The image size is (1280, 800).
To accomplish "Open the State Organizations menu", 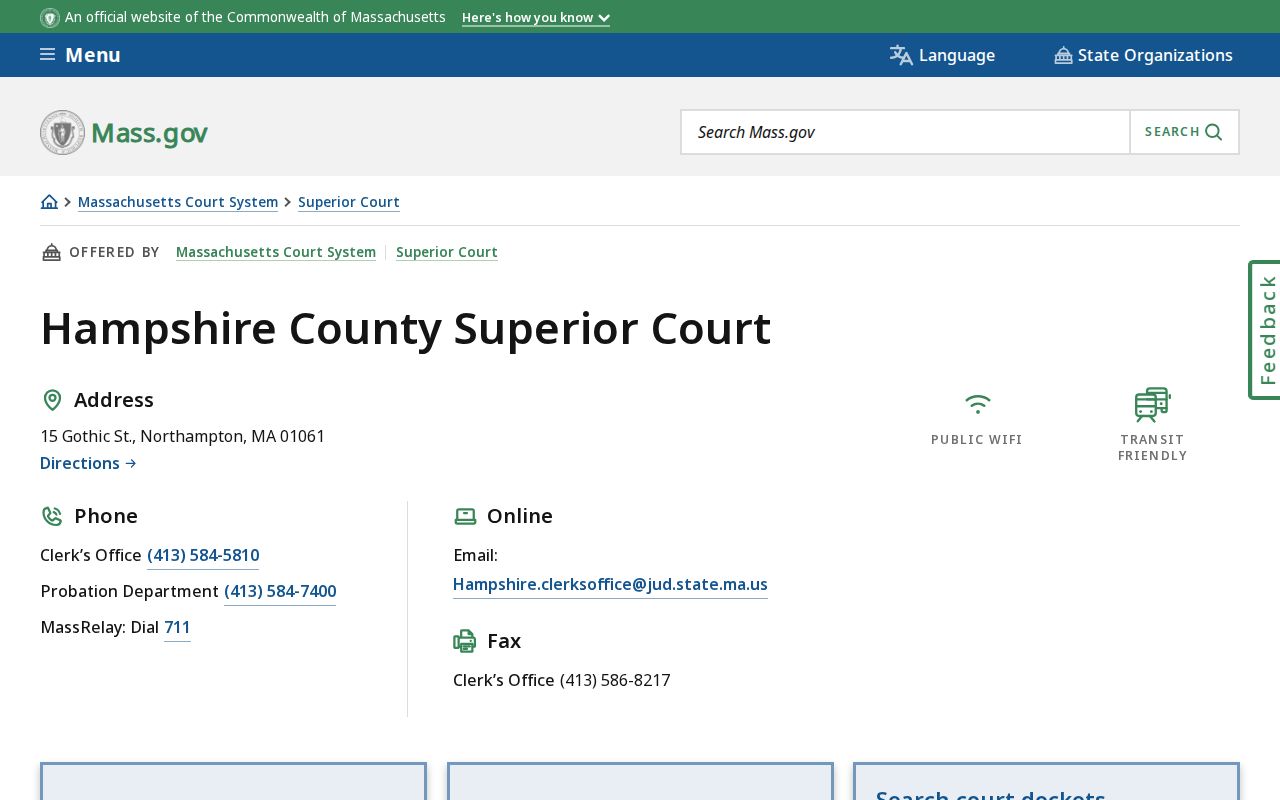I will (1143, 55).
